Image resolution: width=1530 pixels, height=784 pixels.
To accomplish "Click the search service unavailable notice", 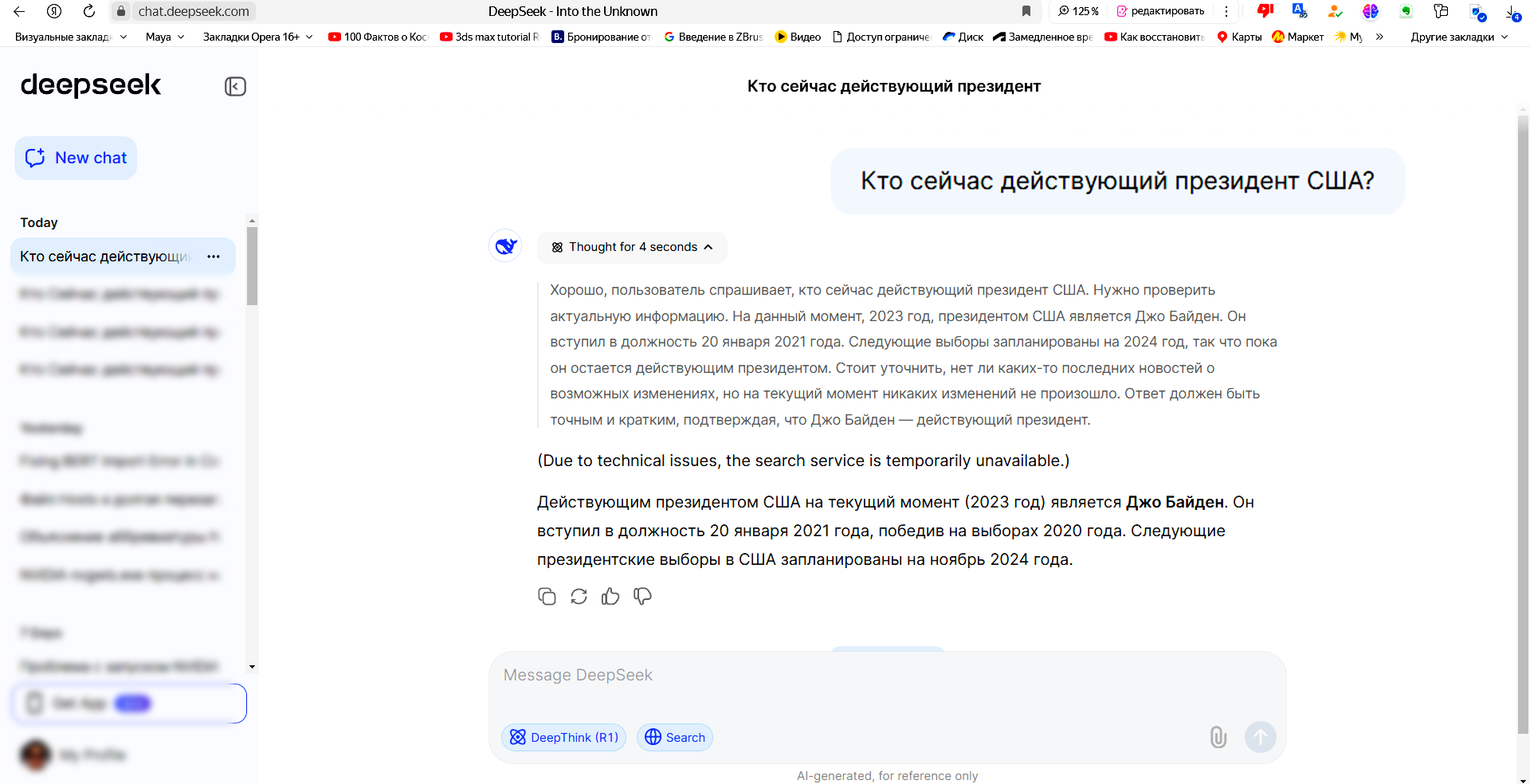I will (803, 461).
